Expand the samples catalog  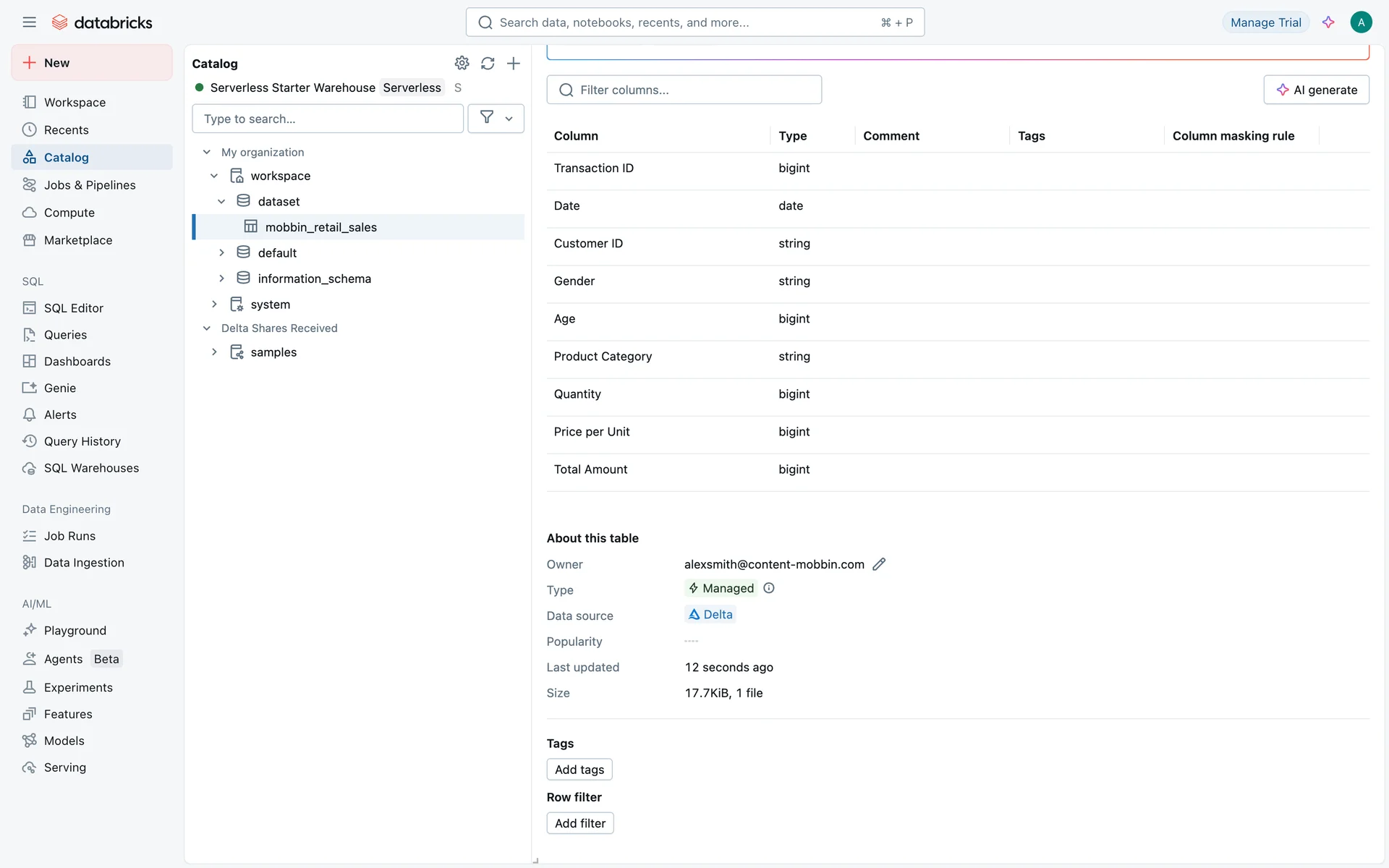pos(214,352)
